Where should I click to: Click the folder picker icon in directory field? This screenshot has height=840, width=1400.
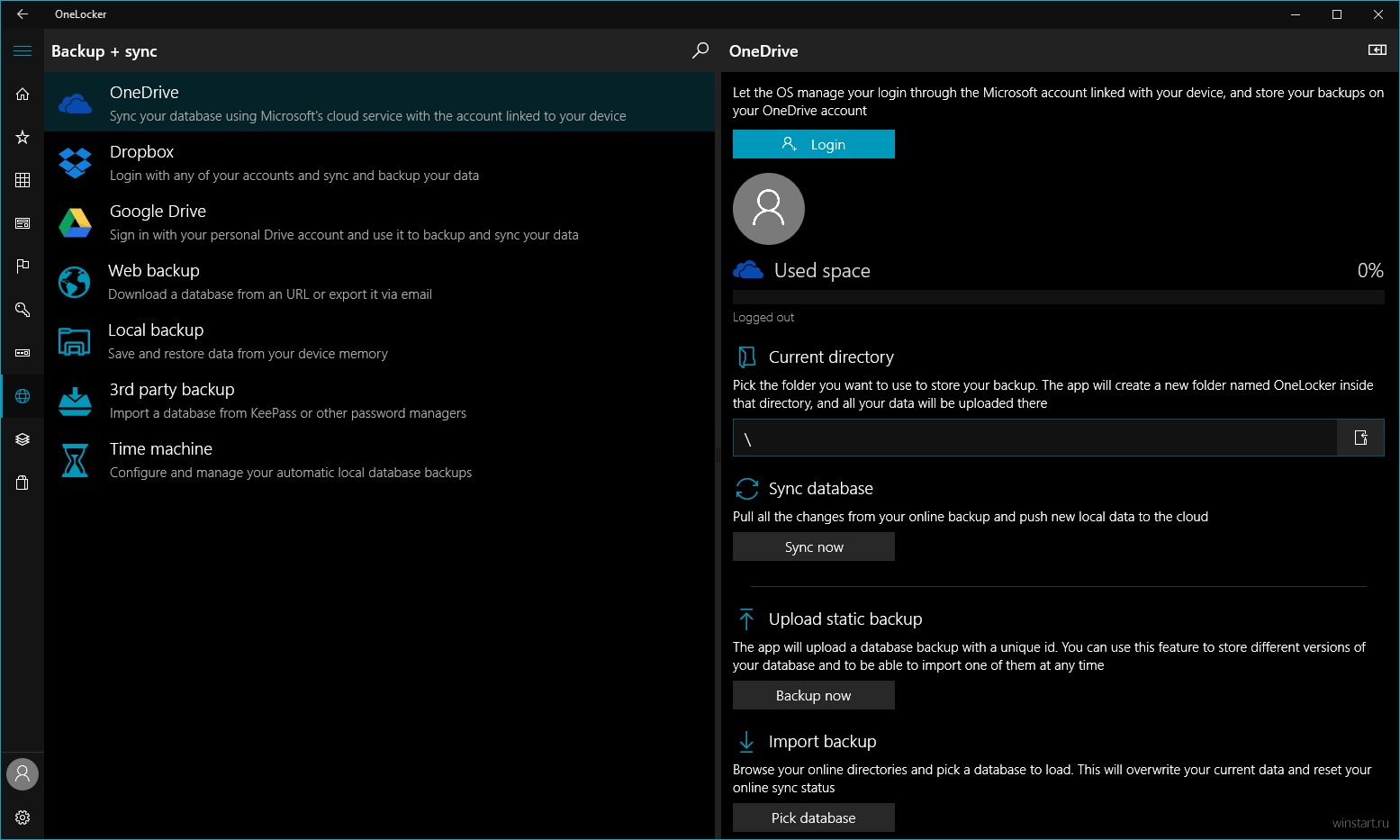click(1360, 438)
